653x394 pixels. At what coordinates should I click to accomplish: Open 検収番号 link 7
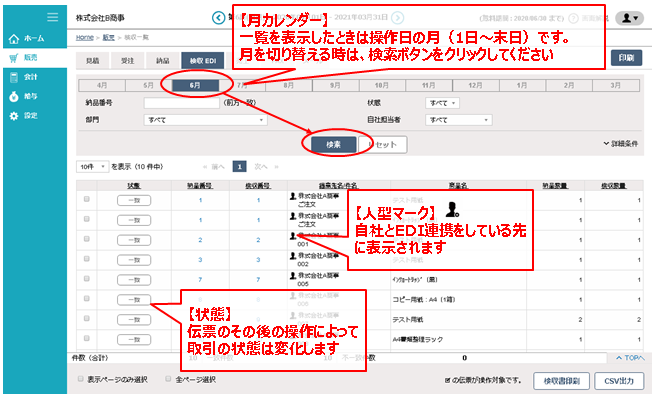point(258,280)
